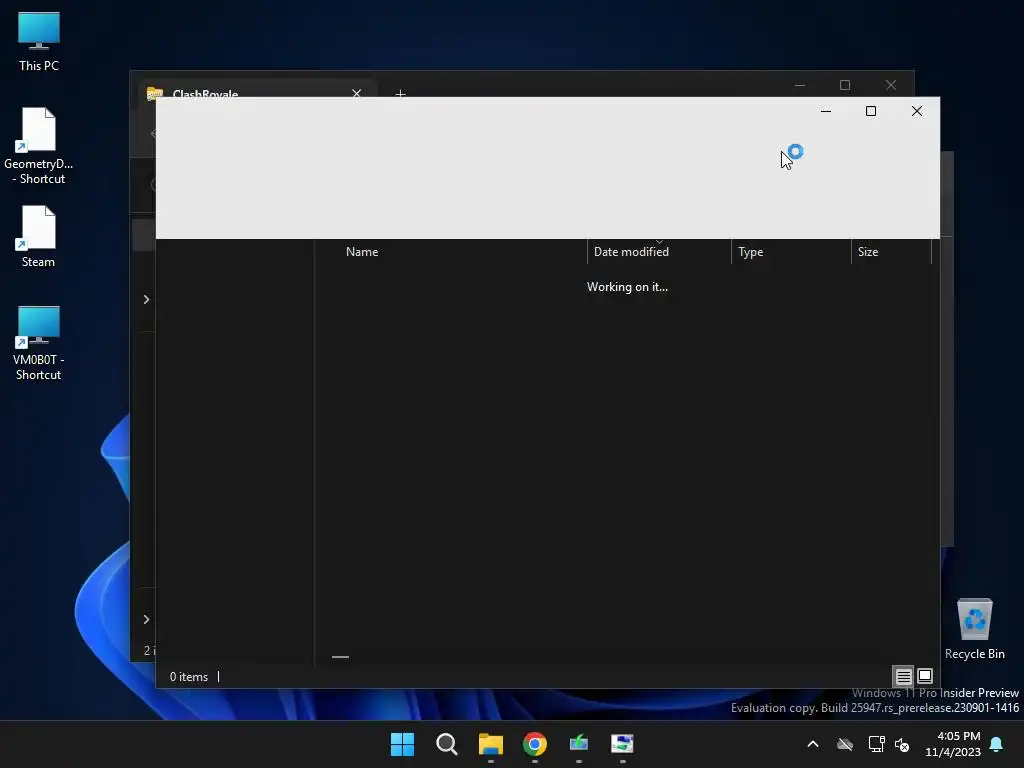Screen dimensions: 1024x768
Task: Open the sixth taskbar app icon
Action: click(x=622, y=744)
